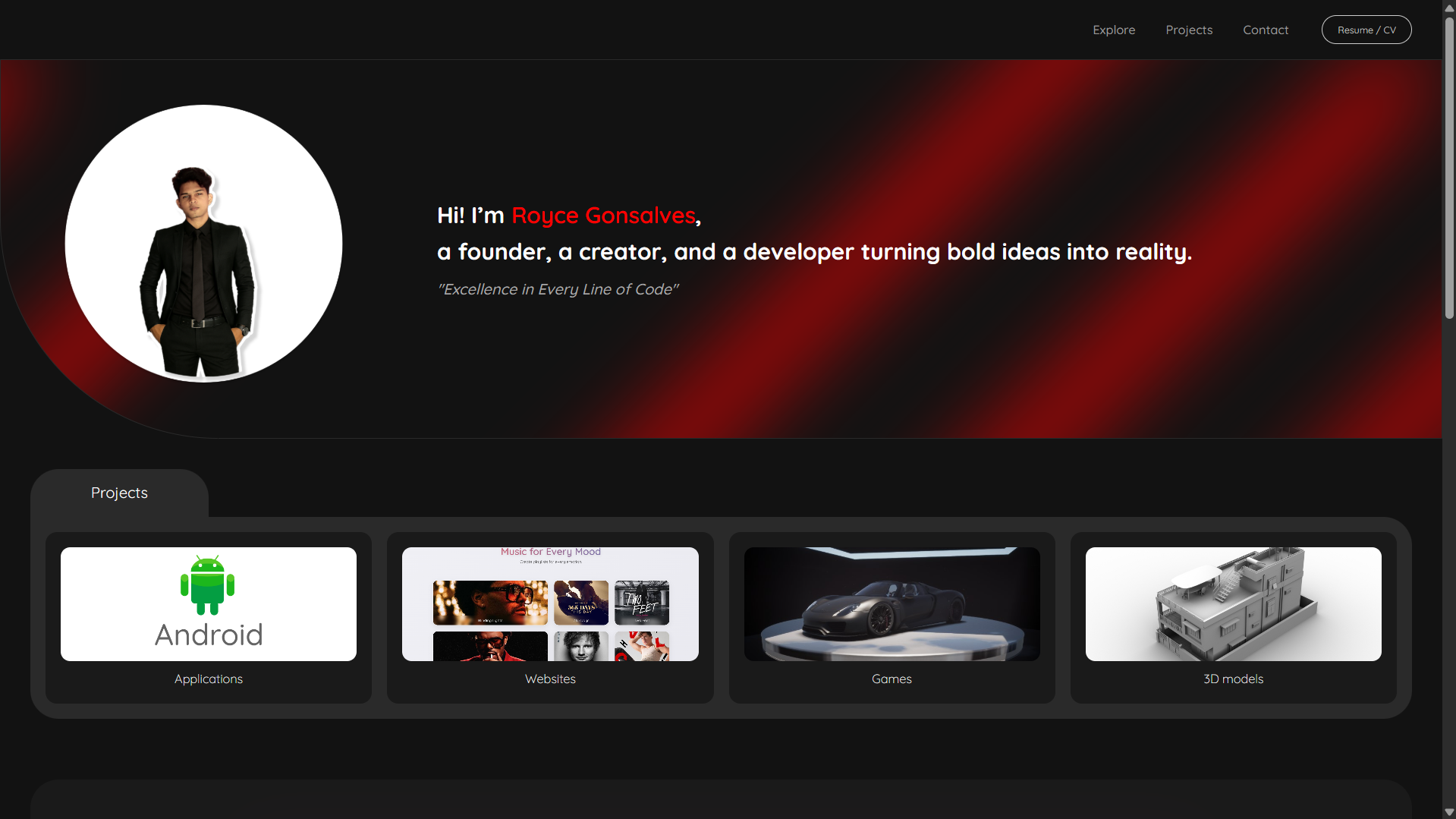Open the Contact page link

pos(1266,30)
